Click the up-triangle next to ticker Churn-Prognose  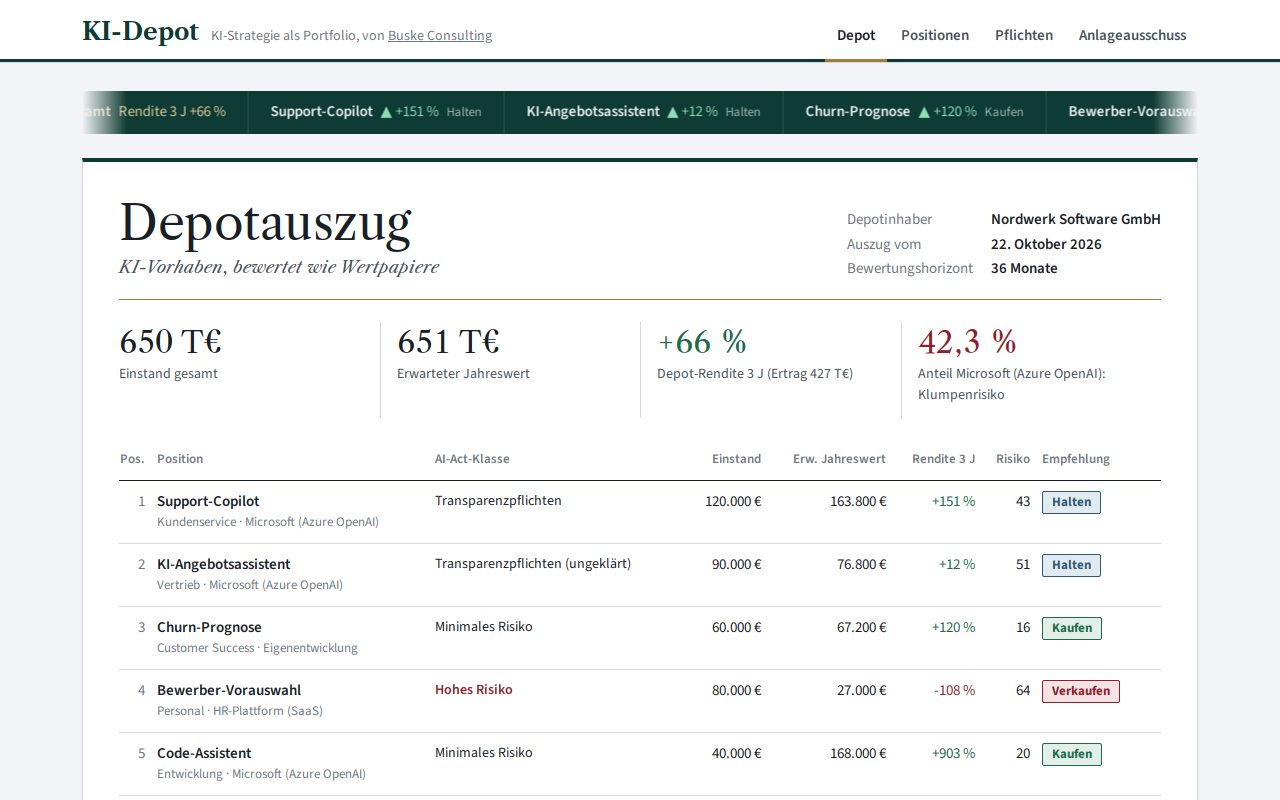(x=924, y=112)
